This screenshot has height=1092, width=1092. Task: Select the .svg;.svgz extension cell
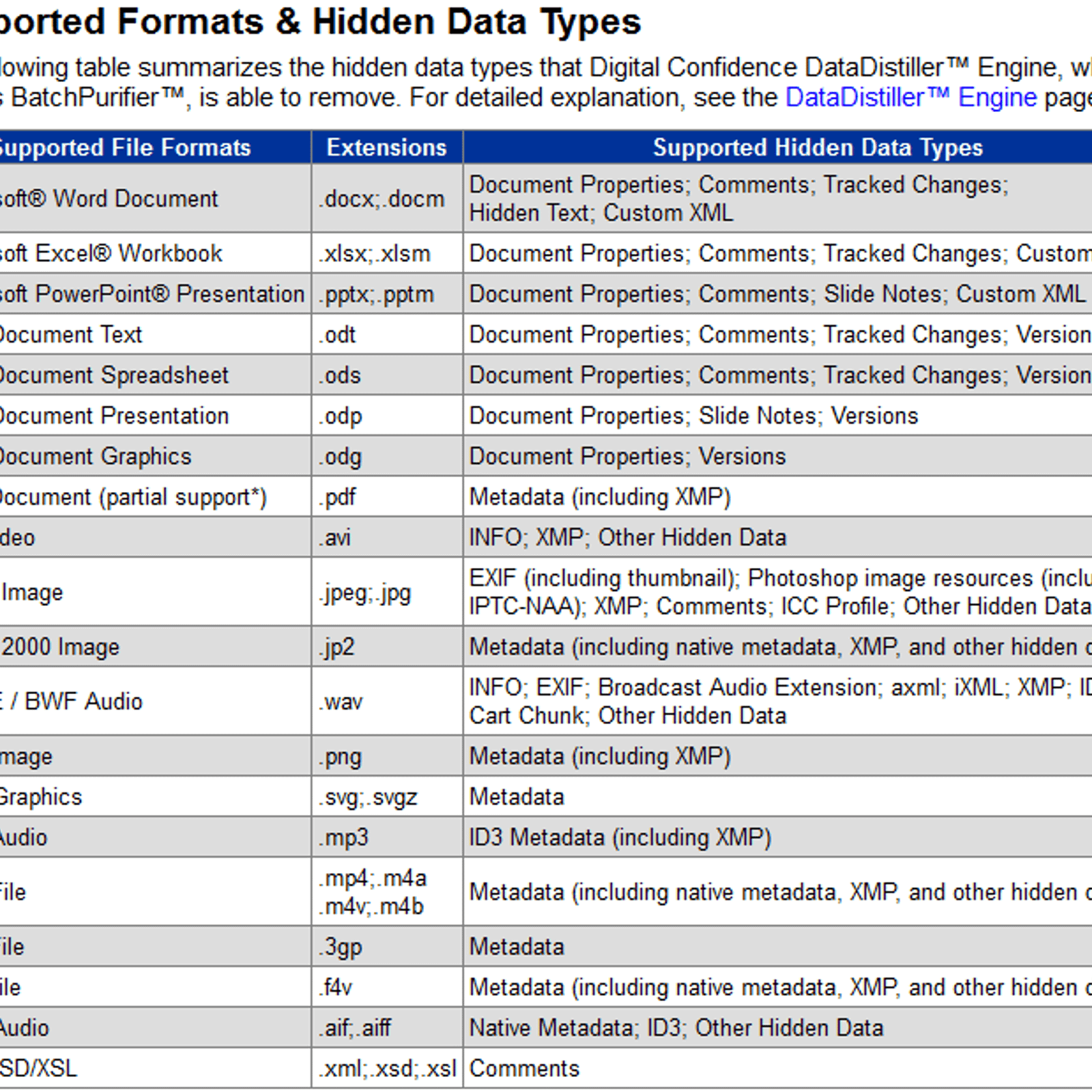(387, 796)
